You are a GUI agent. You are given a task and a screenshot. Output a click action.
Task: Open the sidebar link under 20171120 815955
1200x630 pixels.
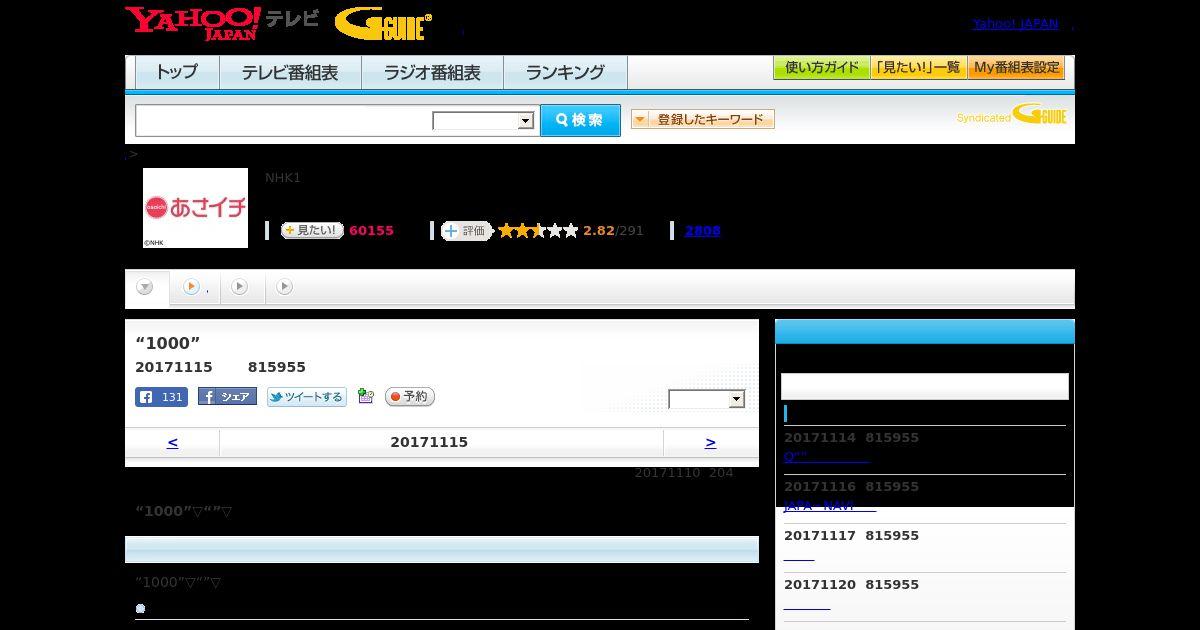point(807,604)
